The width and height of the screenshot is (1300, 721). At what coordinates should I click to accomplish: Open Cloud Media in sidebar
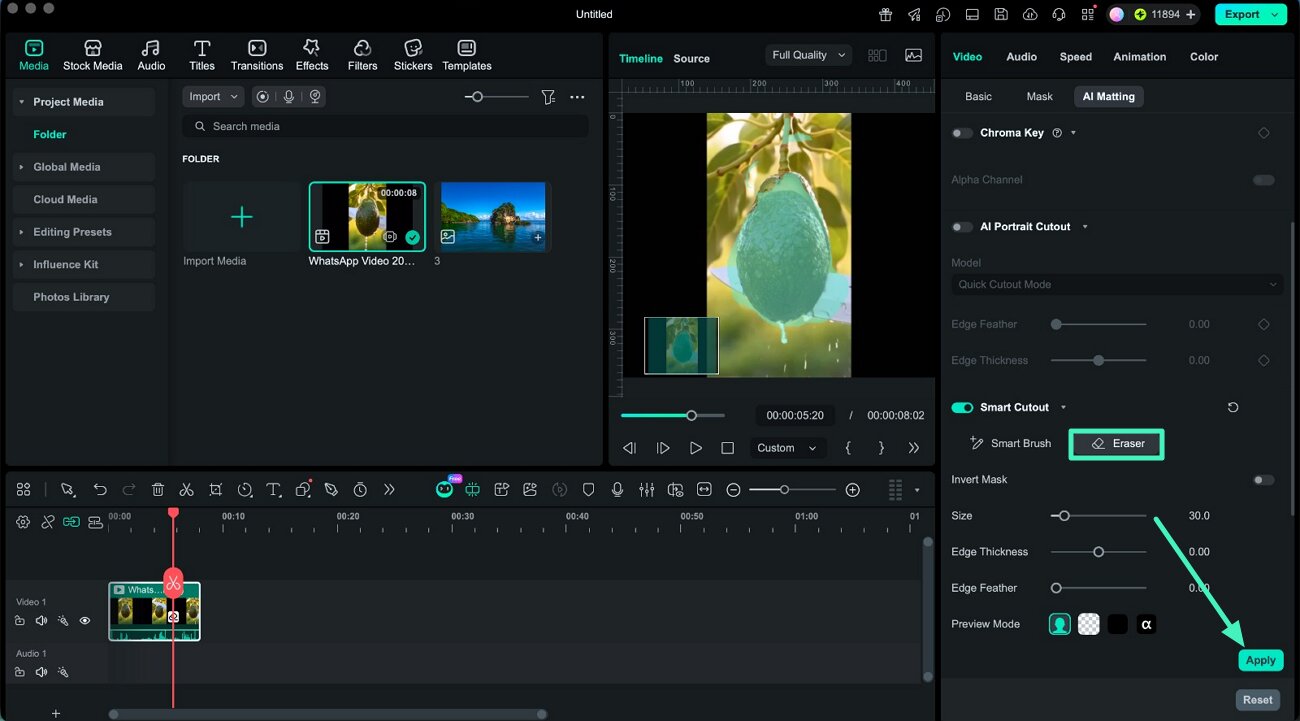point(84,199)
